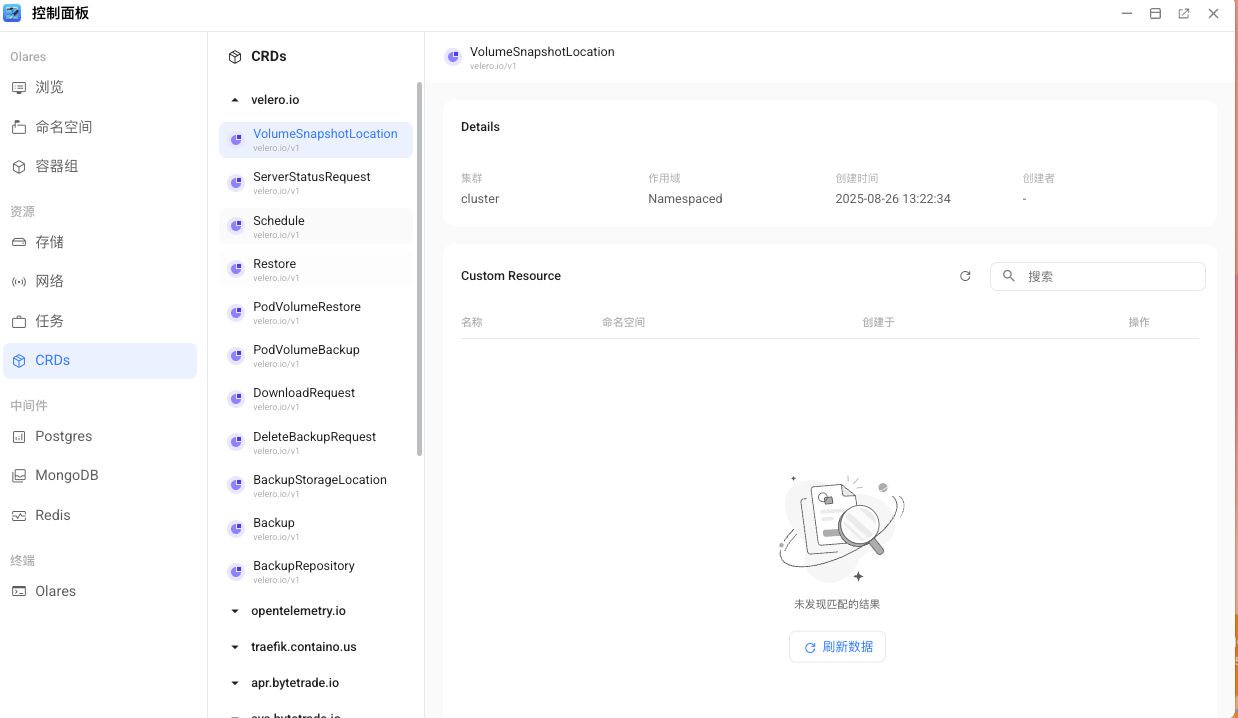Click the Olares terminal icon

point(19,591)
